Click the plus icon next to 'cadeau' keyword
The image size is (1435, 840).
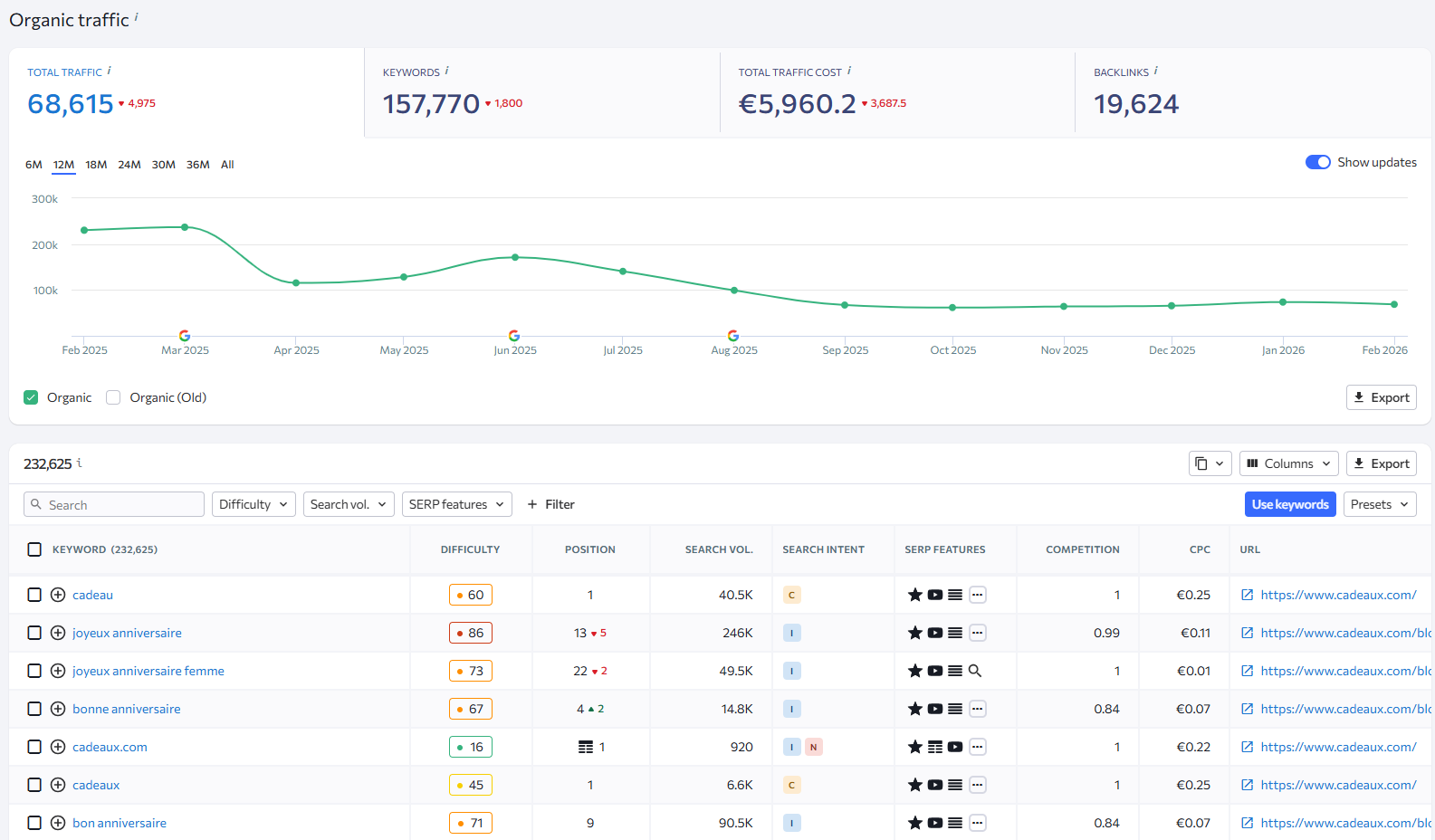pyautogui.click(x=58, y=595)
